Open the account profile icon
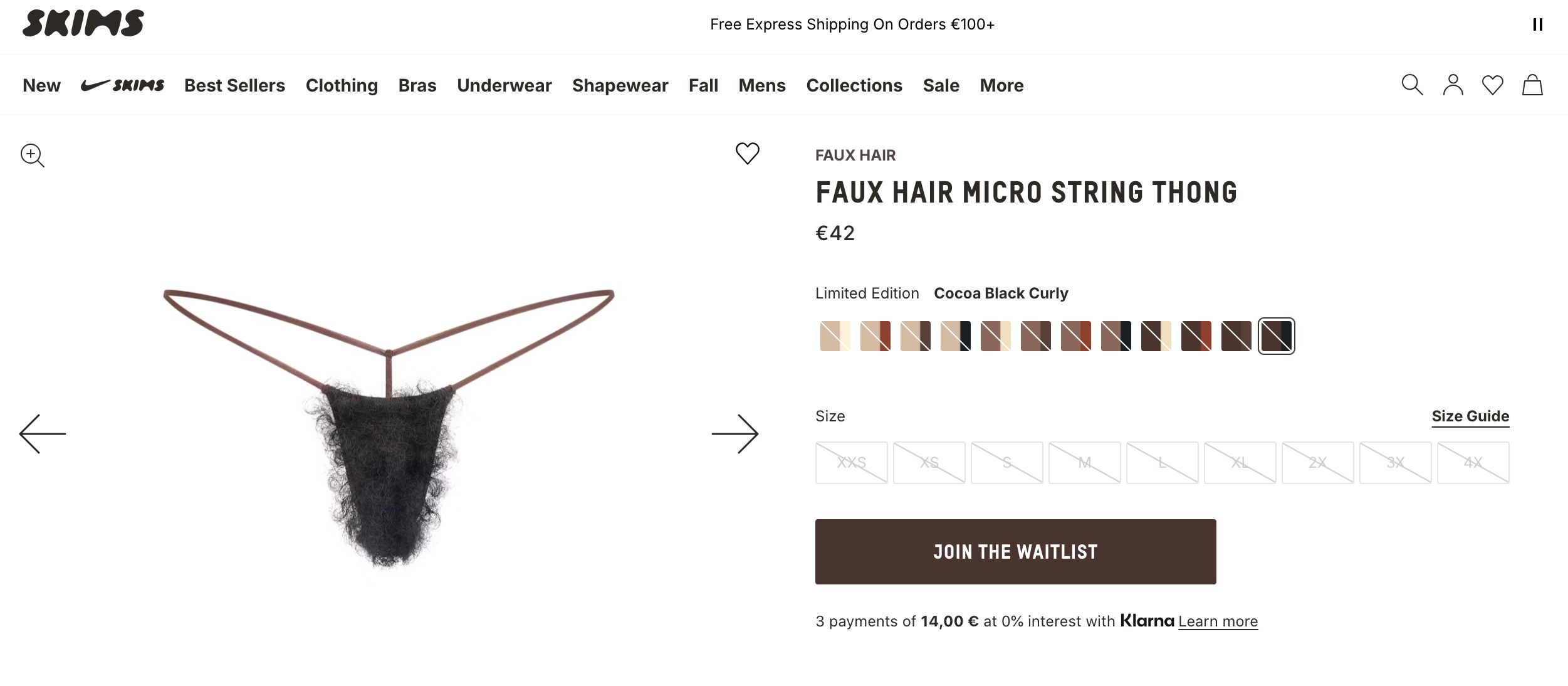The image size is (1568, 686). (1453, 85)
